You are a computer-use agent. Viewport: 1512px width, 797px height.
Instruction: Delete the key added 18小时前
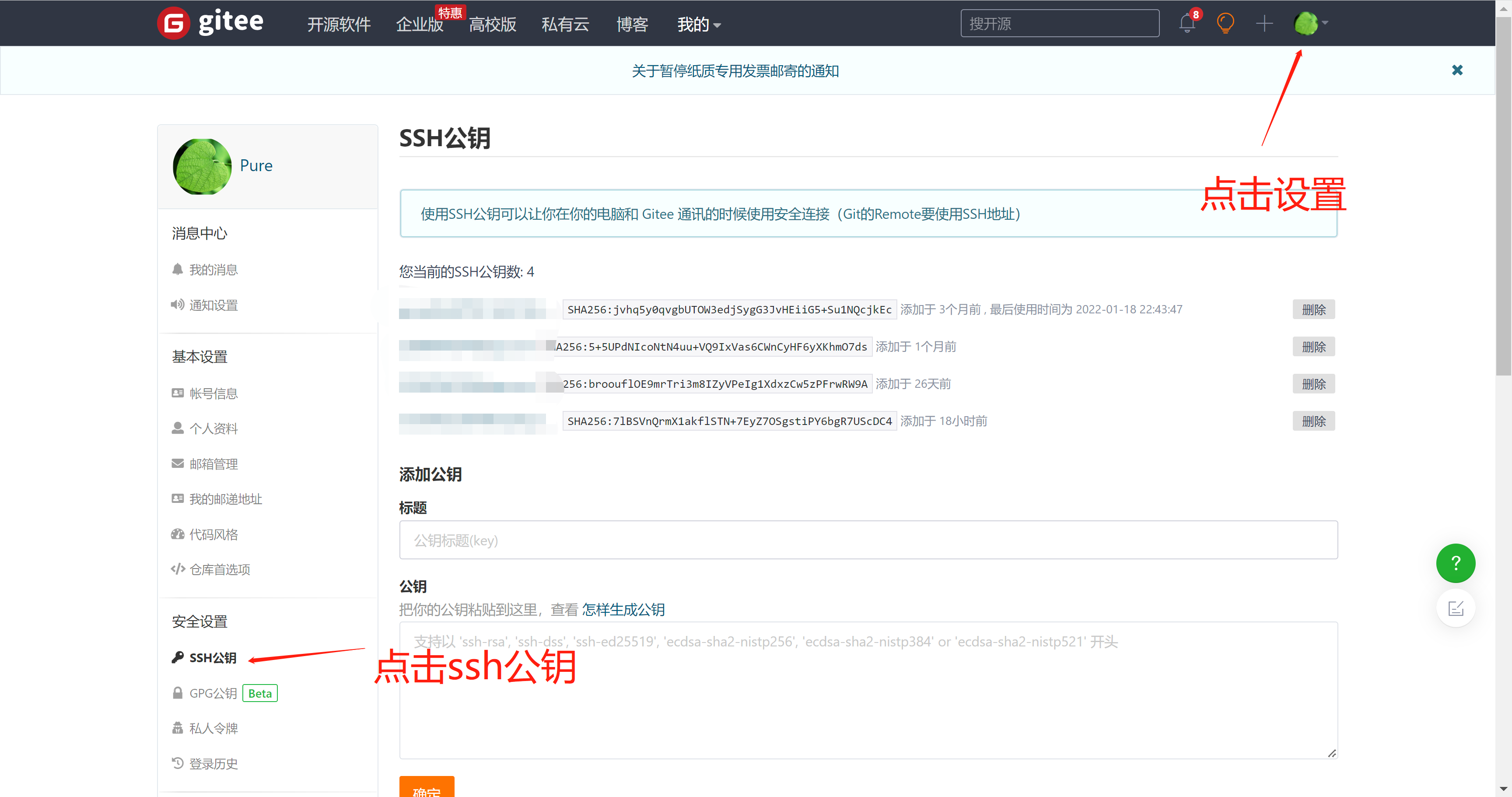(x=1313, y=421)
